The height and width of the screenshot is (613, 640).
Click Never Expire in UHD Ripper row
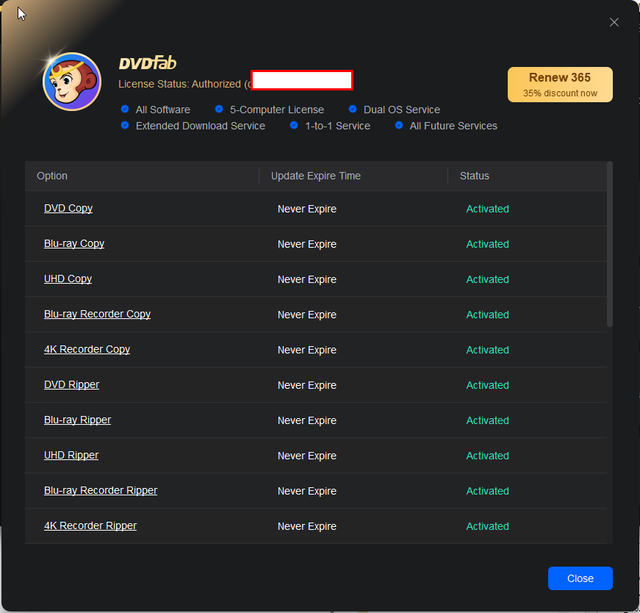(307, 456)
